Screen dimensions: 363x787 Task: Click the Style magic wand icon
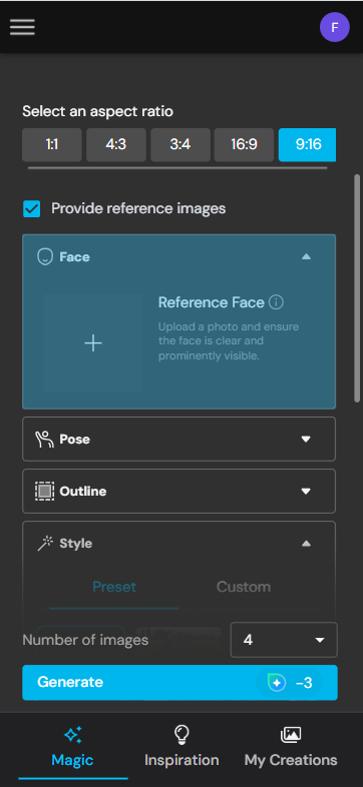click(45, 544)
